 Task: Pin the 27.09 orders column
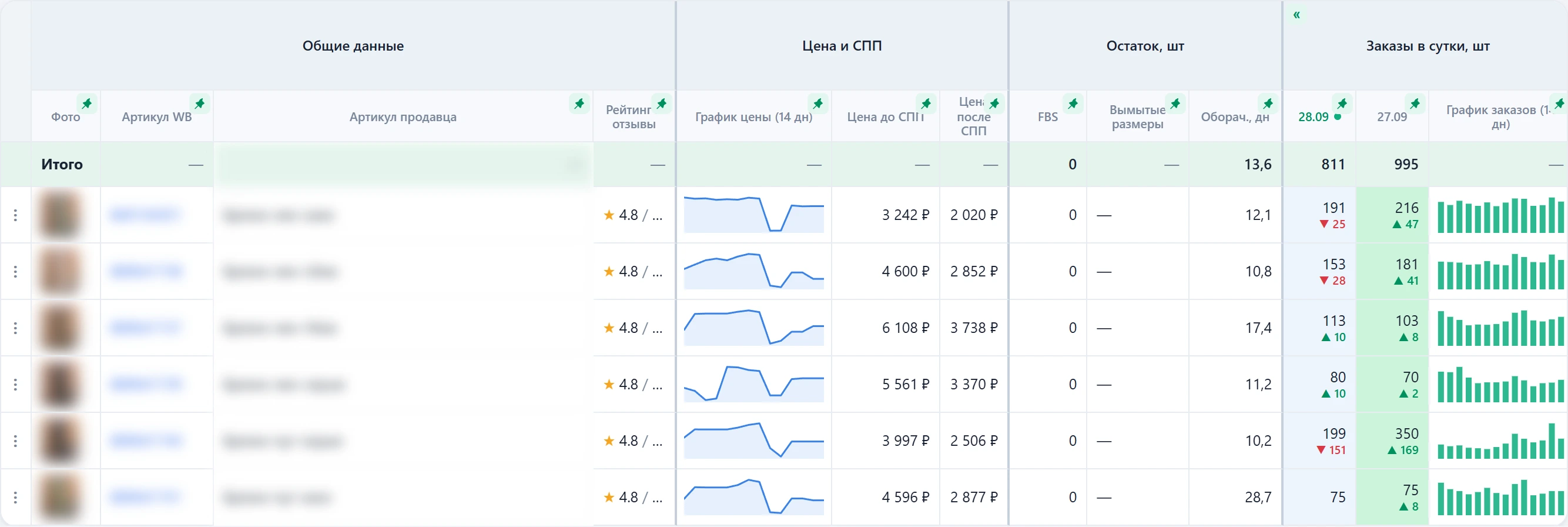click(x=1415, y=104)
